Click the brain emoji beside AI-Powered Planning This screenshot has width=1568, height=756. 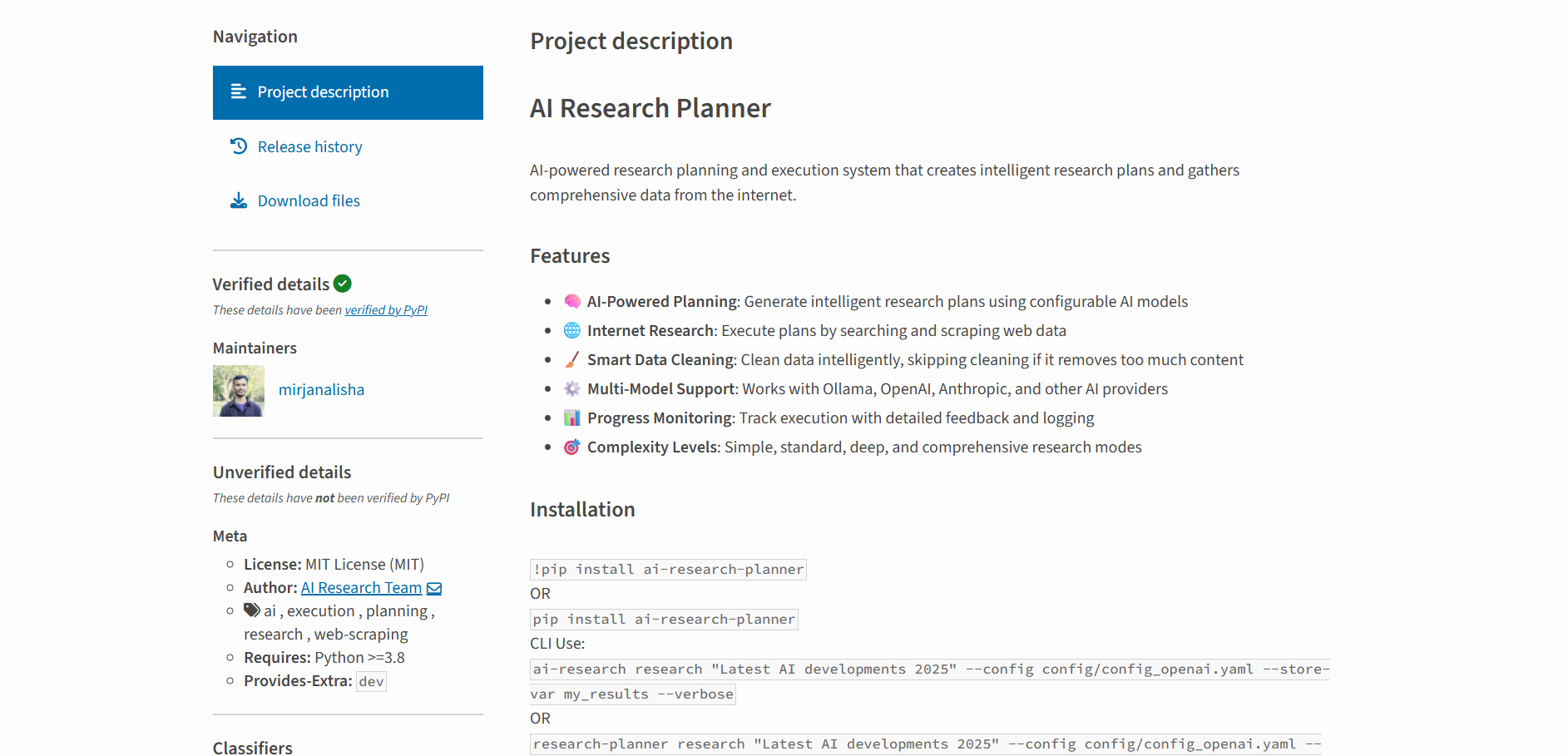tap(571, 301)
